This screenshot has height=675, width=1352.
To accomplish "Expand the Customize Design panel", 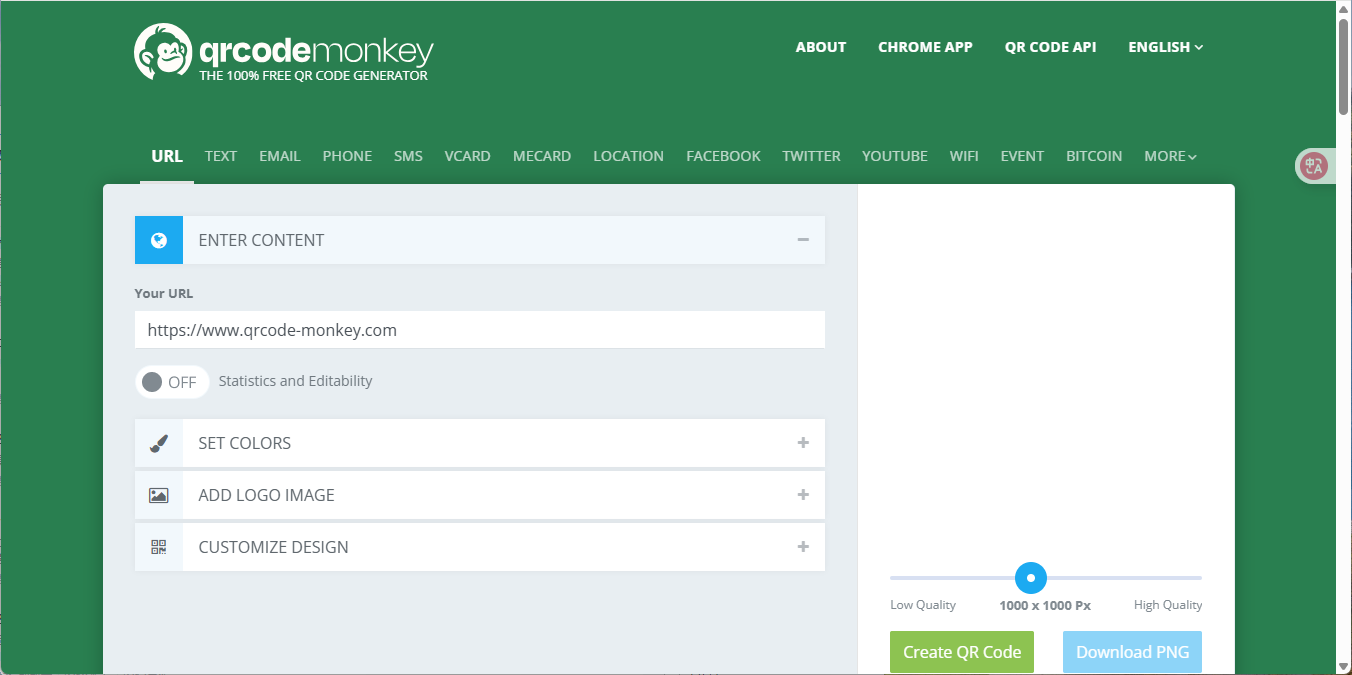I will tap(803, 547).
